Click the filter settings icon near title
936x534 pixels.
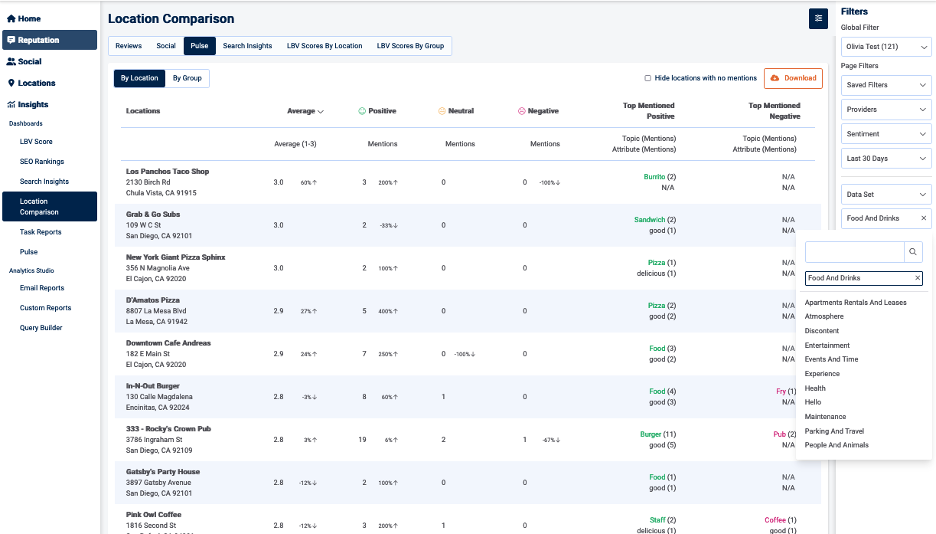tap(819, 18)
